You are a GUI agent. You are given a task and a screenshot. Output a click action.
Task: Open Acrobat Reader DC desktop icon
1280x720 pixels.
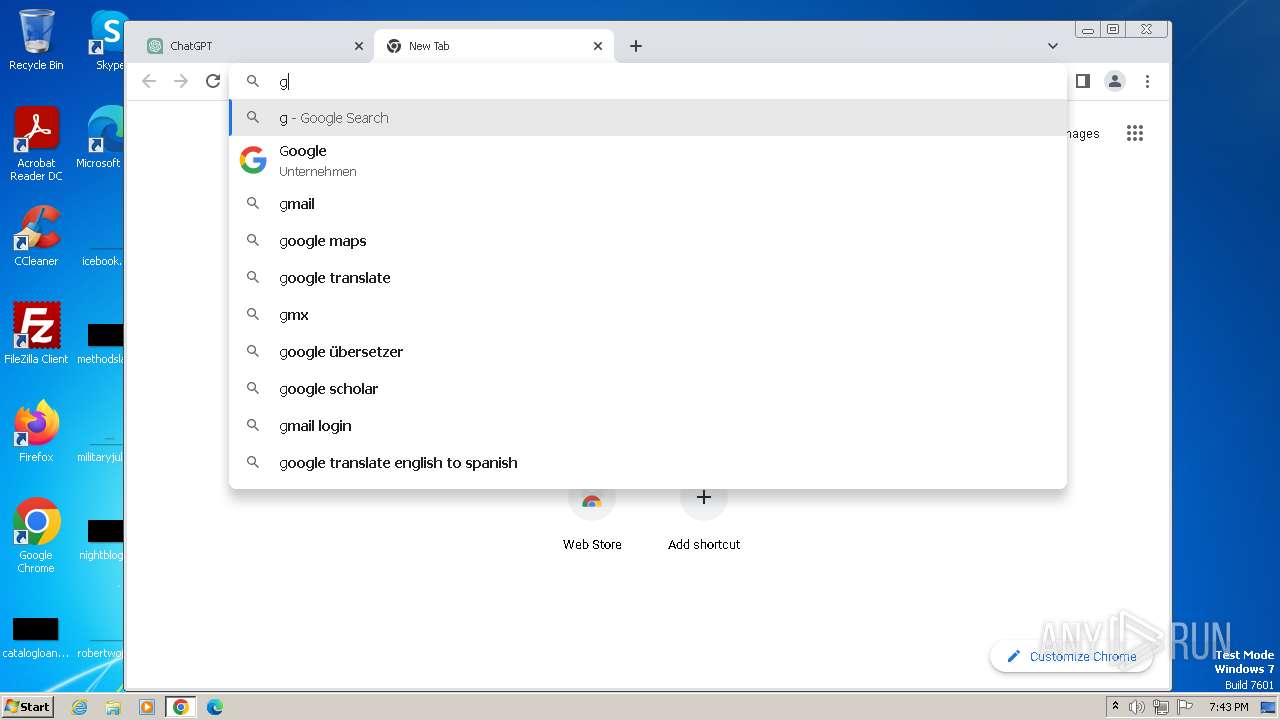36,144
